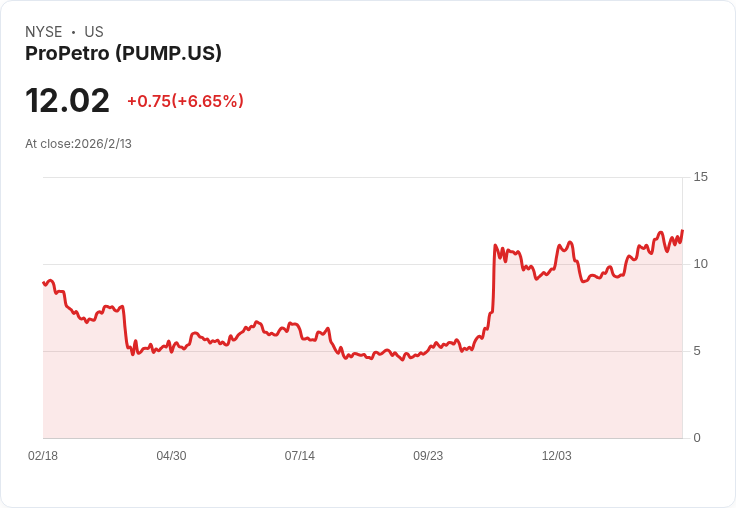
Task: Click the chart line's final point near 12
Action: tap(682, 231)
